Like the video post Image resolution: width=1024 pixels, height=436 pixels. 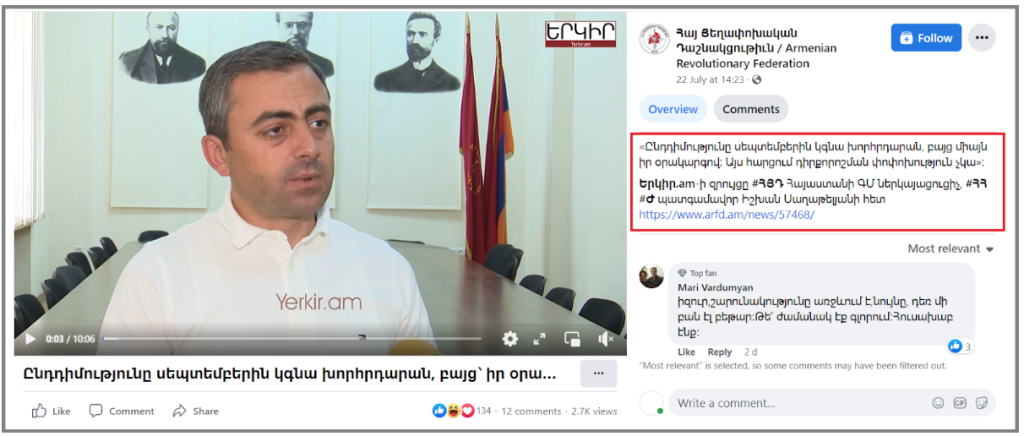51,411
